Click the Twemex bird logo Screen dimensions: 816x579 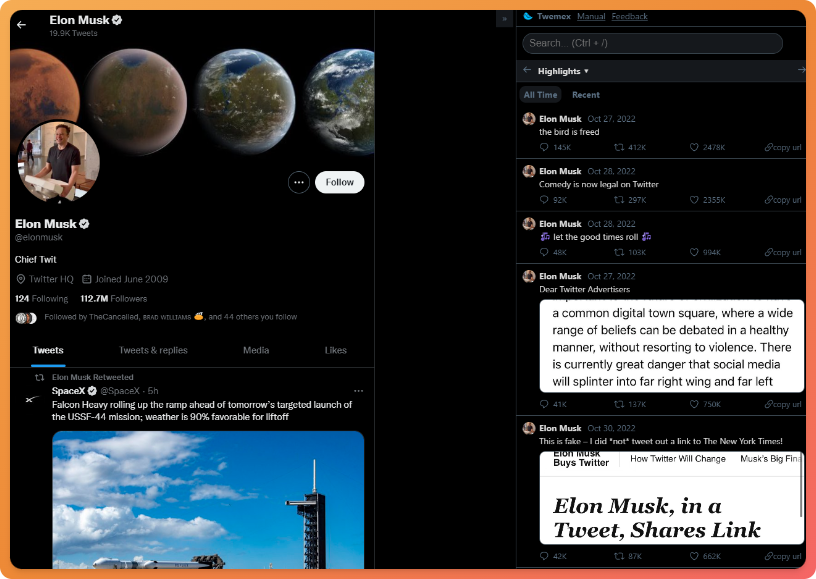tap(528, 16)
